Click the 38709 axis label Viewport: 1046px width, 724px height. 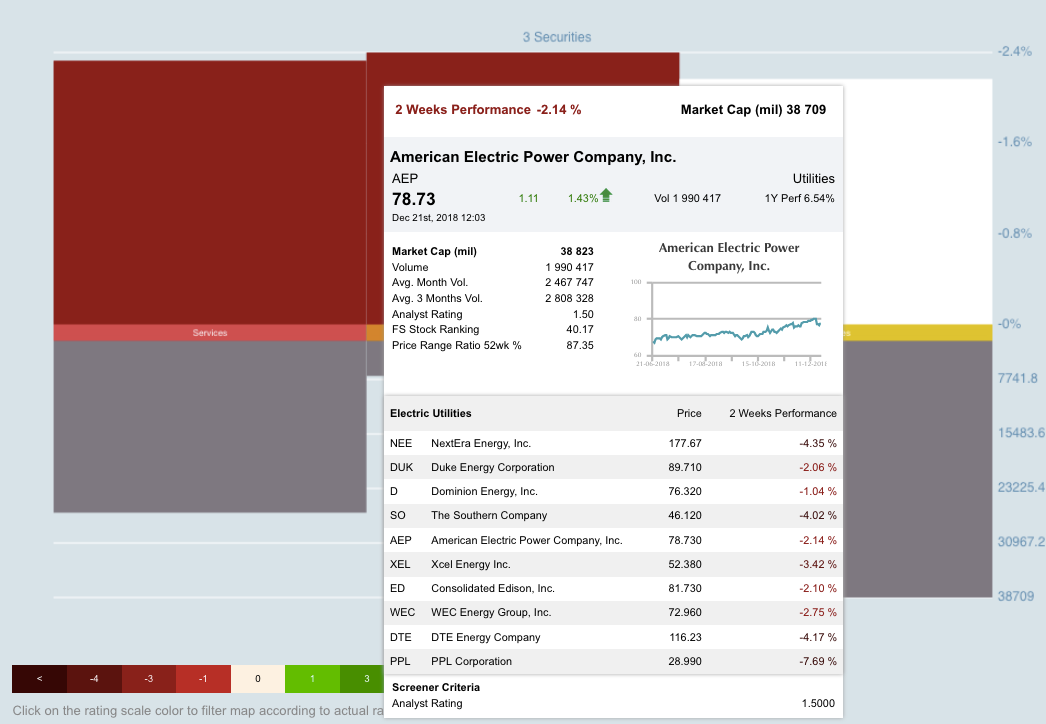1015,596
